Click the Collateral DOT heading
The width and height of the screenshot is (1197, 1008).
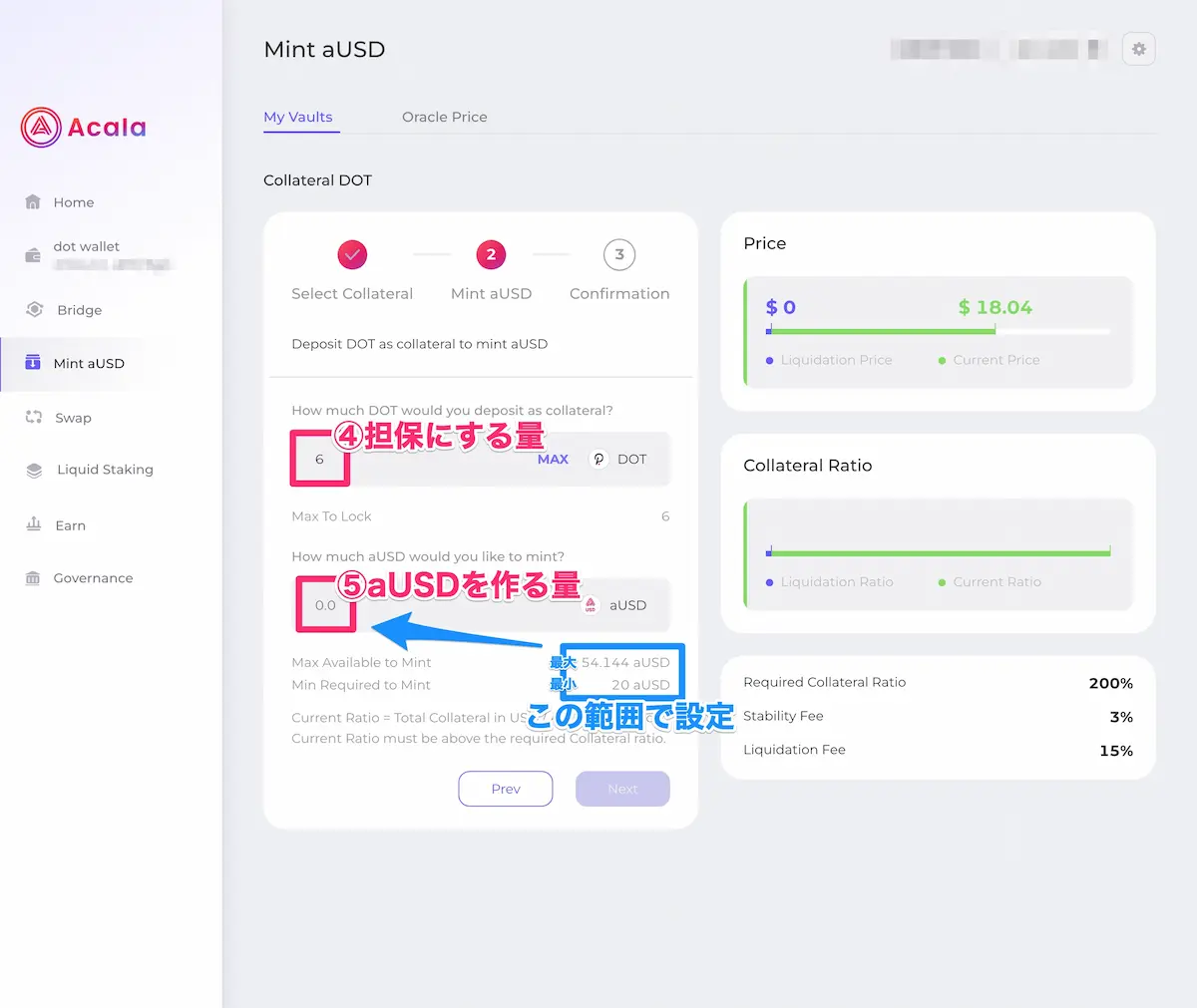coord(317,180)
